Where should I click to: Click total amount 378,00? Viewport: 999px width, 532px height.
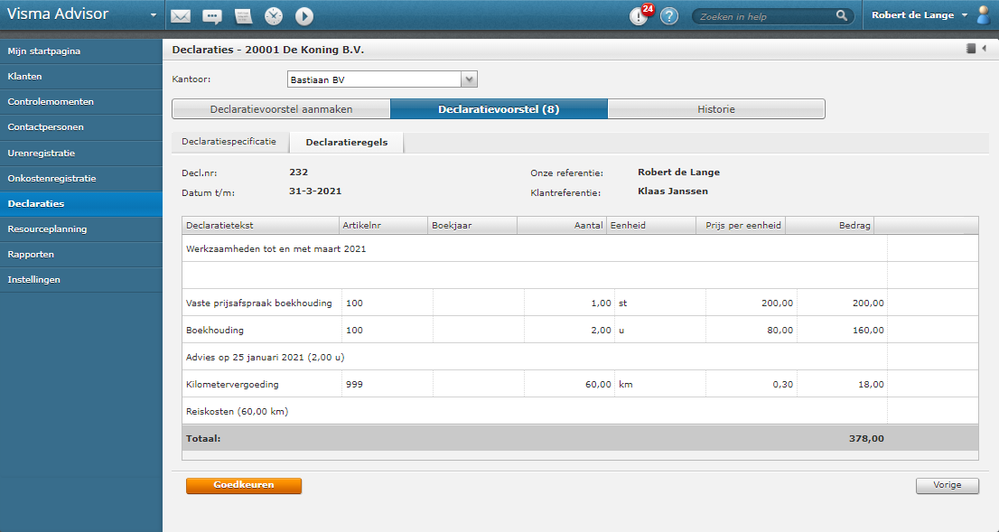(x=866, y=438)
